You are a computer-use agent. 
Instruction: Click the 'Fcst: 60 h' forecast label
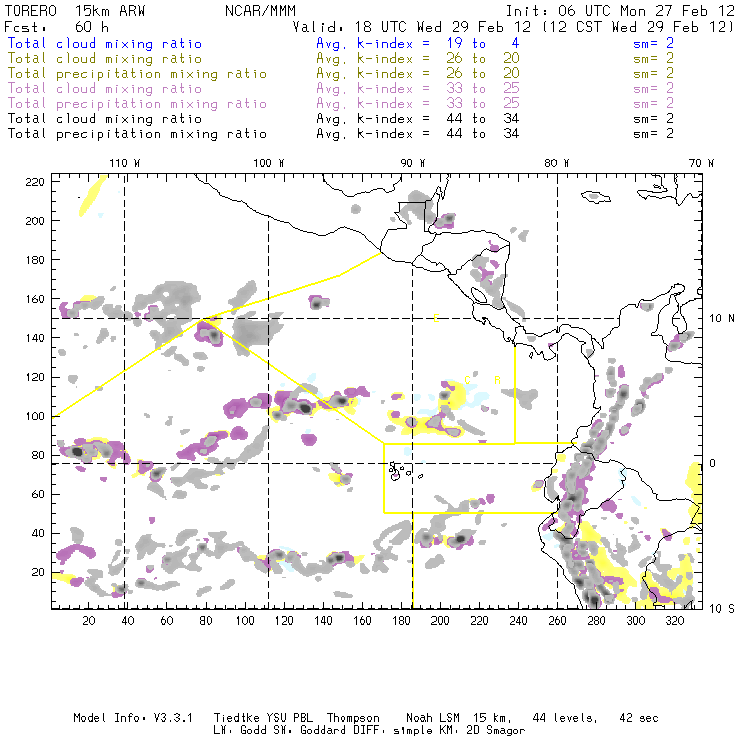click(56, 27)
